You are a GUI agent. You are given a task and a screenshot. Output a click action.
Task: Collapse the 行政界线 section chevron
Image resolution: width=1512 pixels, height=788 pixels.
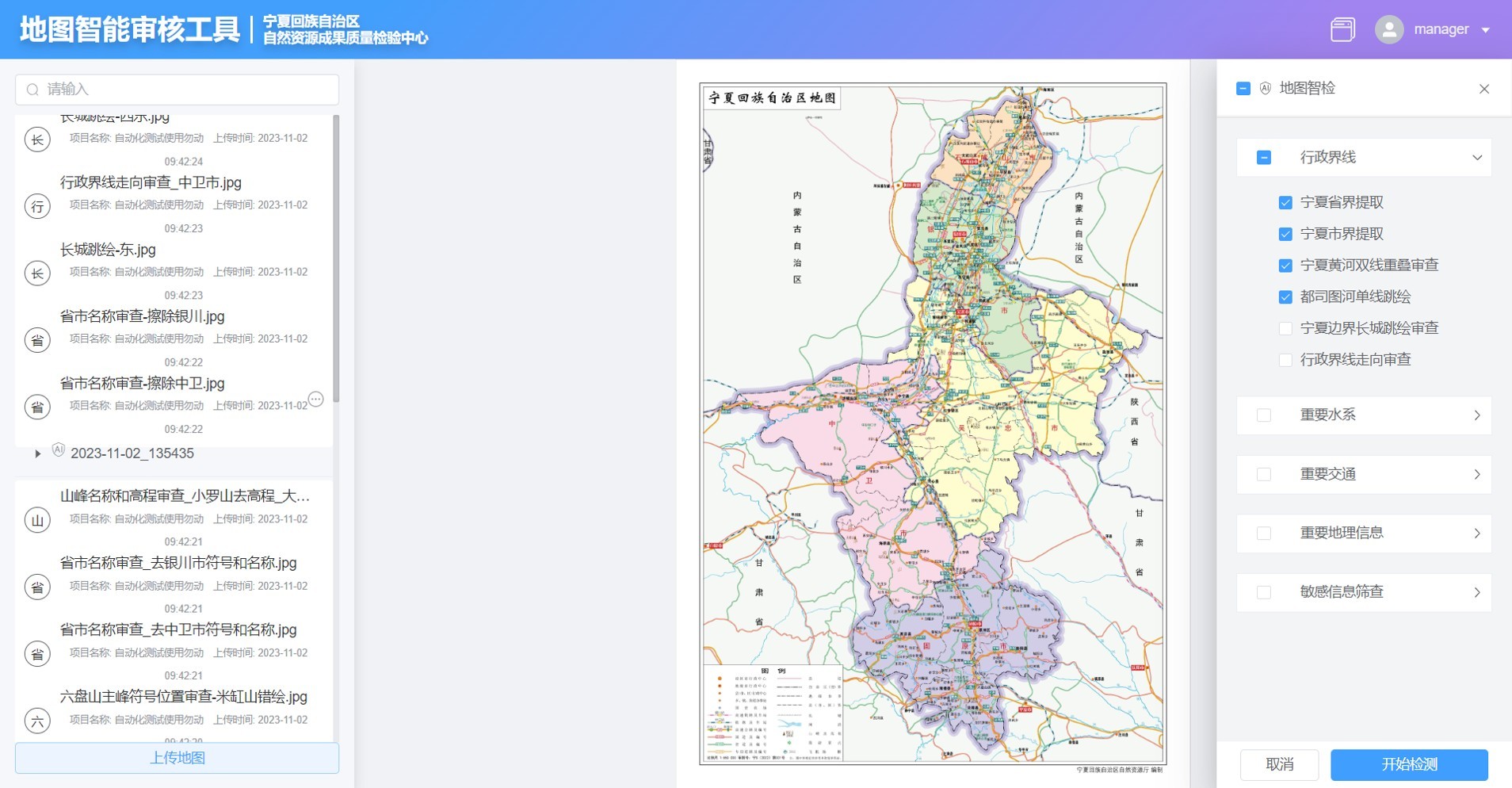click(1477, 157)
